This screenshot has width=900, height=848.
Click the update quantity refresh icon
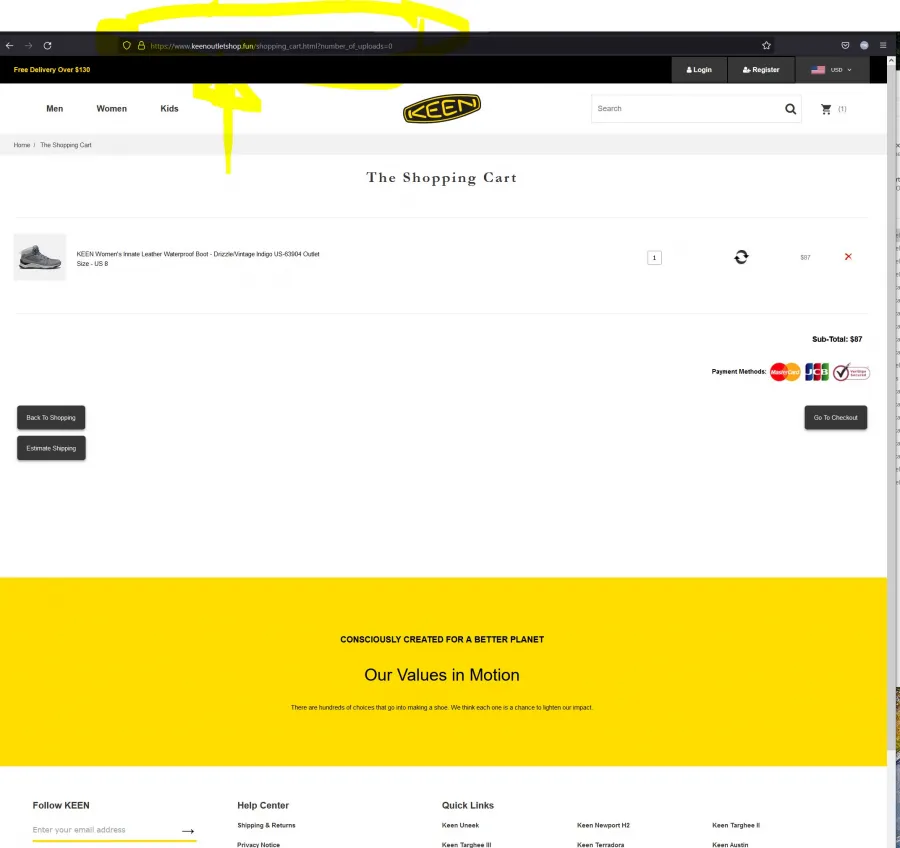[x=741, y=257]
